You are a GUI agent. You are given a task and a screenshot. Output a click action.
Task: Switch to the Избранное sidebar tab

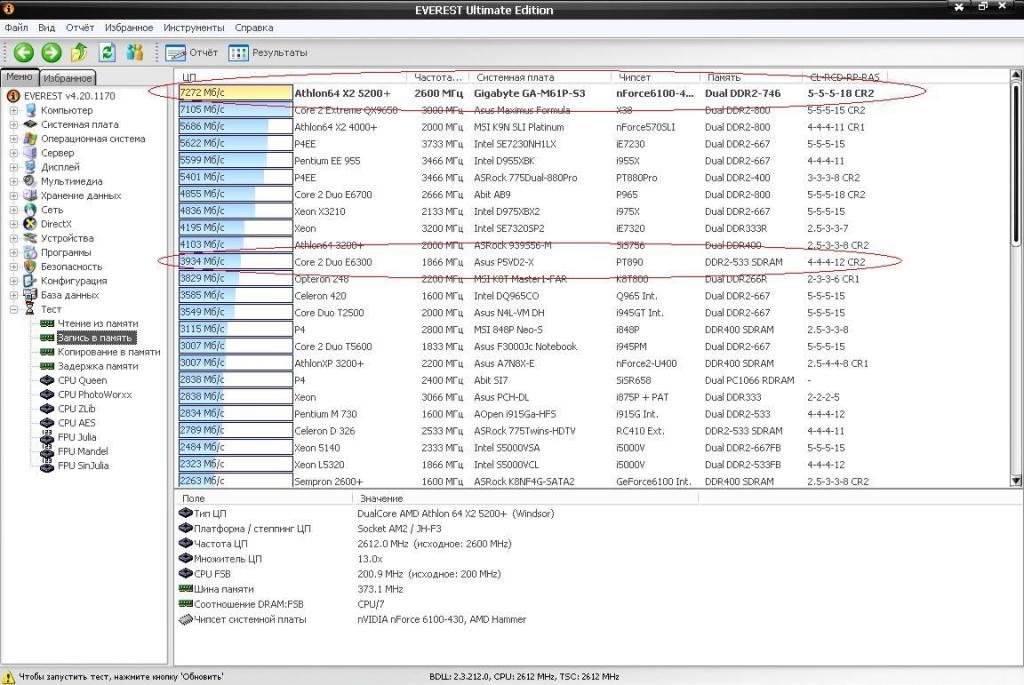(x=67, y=78)
